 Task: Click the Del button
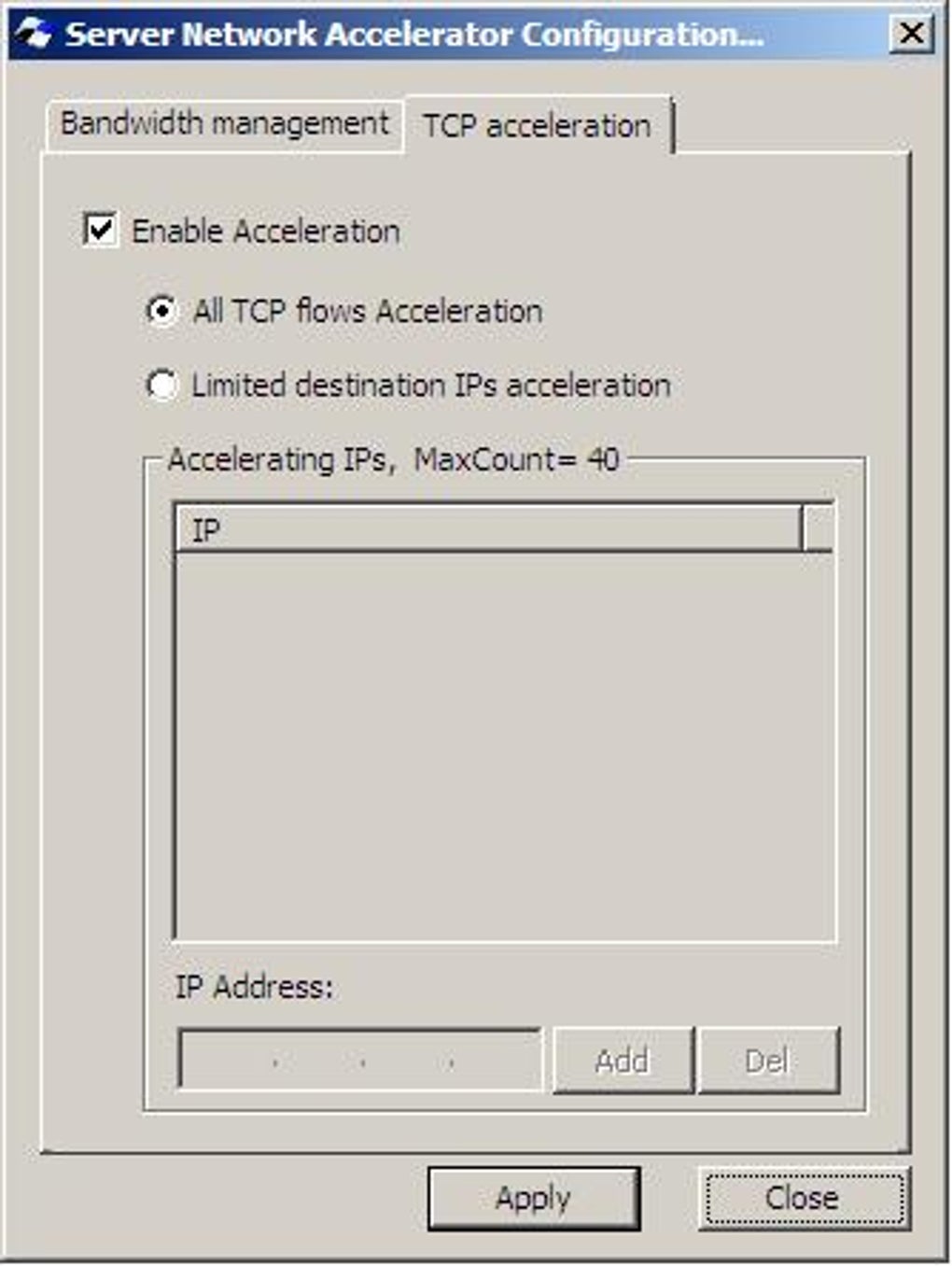pos(769,1061)
